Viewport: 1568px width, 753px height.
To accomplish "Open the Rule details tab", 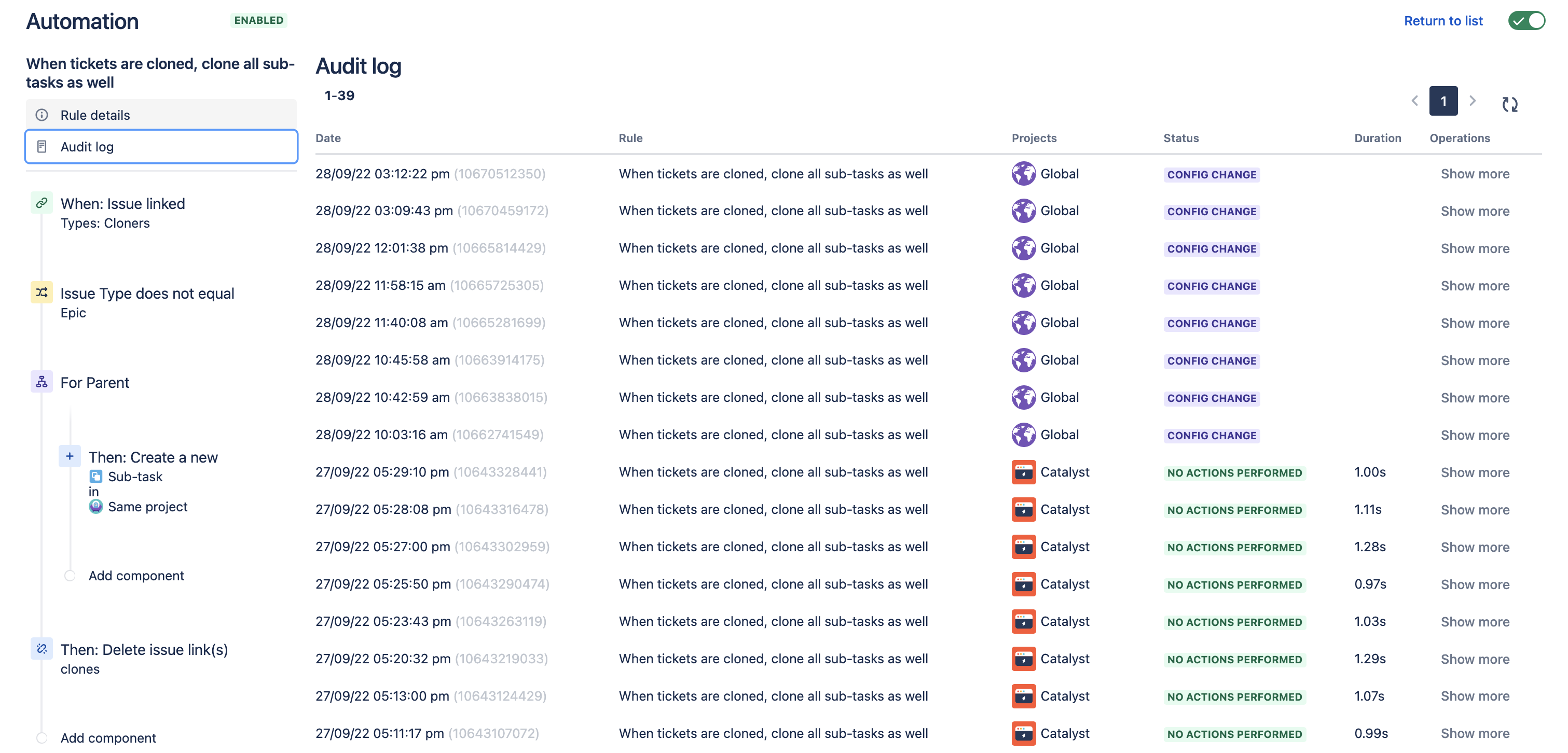I will [95, 115].
